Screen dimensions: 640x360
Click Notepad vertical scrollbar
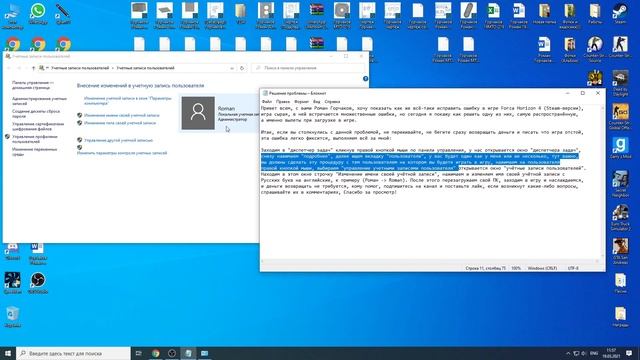(602, 182)
